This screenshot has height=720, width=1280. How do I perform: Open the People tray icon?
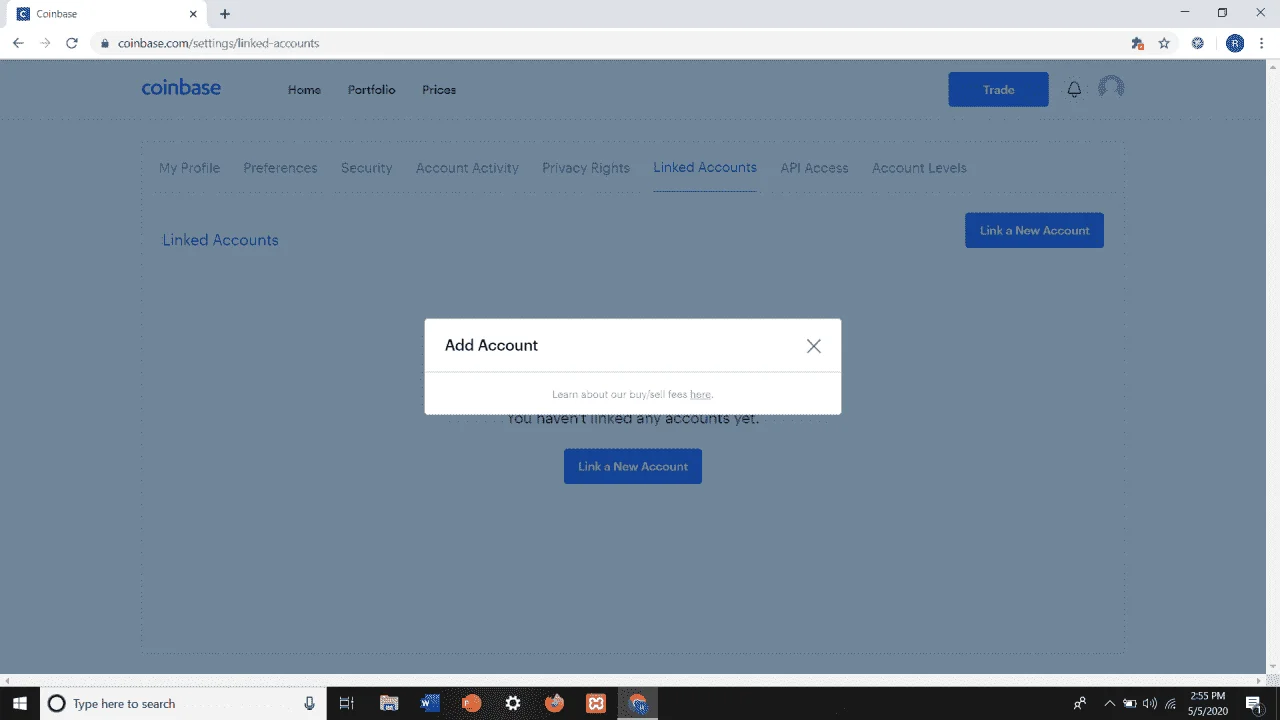[1080, 703]
